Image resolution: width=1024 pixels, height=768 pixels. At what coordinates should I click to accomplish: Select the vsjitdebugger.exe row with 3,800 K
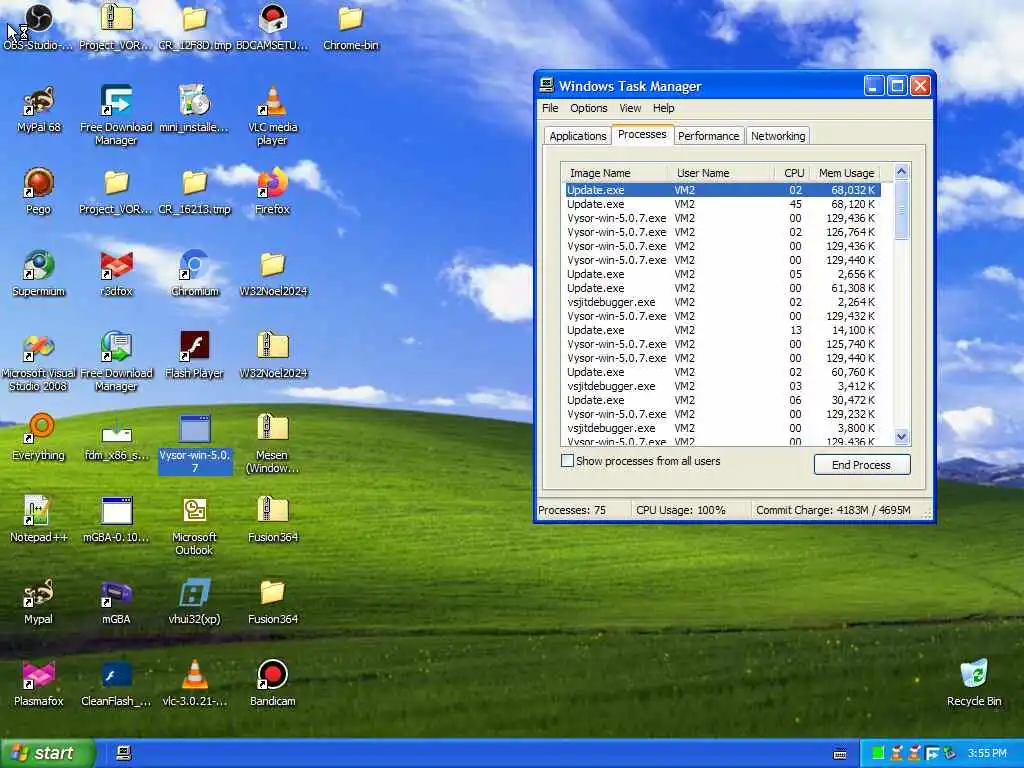pyautogui.click(x=722, y=428)
